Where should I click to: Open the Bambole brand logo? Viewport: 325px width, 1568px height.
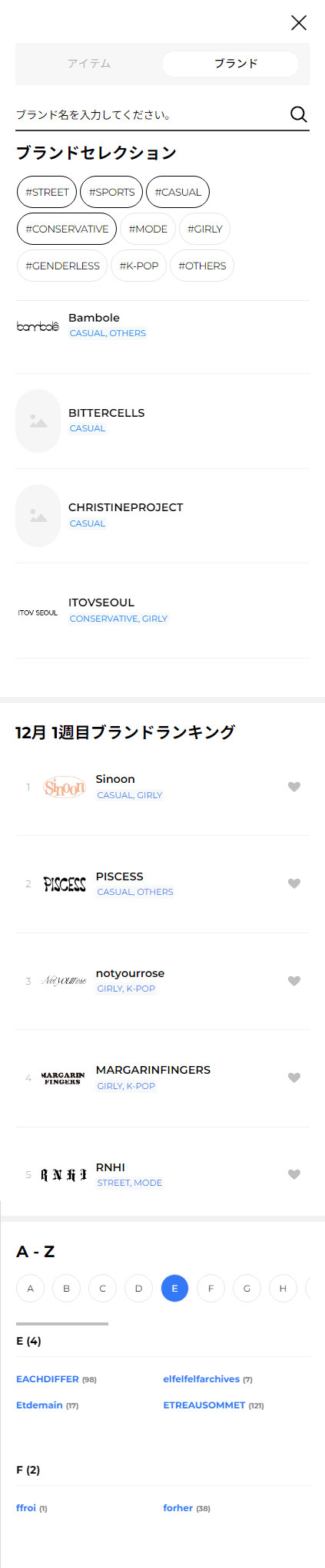click(38, 326)
